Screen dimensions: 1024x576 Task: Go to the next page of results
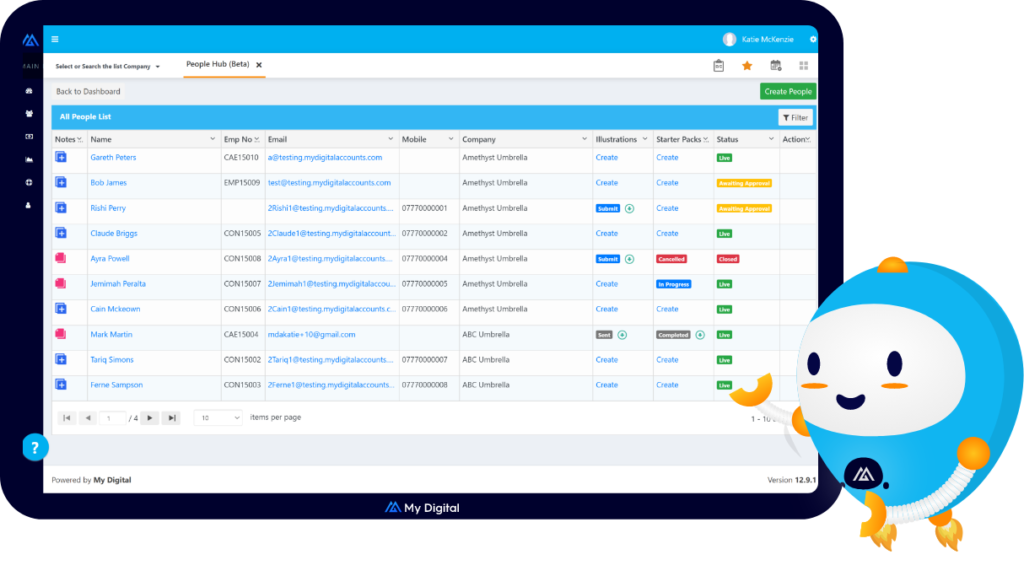pyautogui.click(x=149, y=418)
